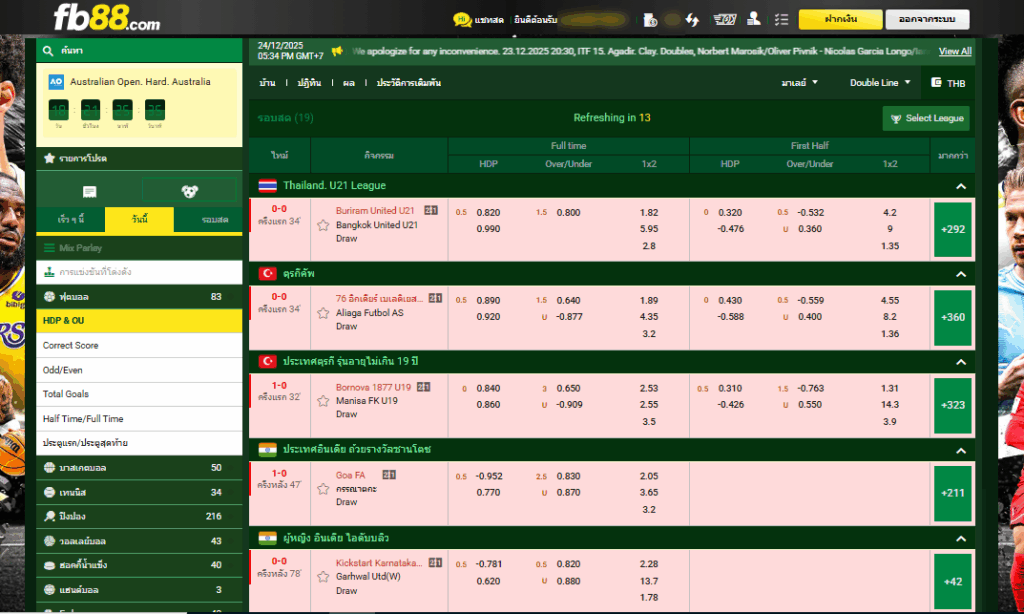Screen dimensions: 1024x614
Task: Click 1x2 odds 2.53 for Bornova 1877 U19
Action: pos(648,388)
